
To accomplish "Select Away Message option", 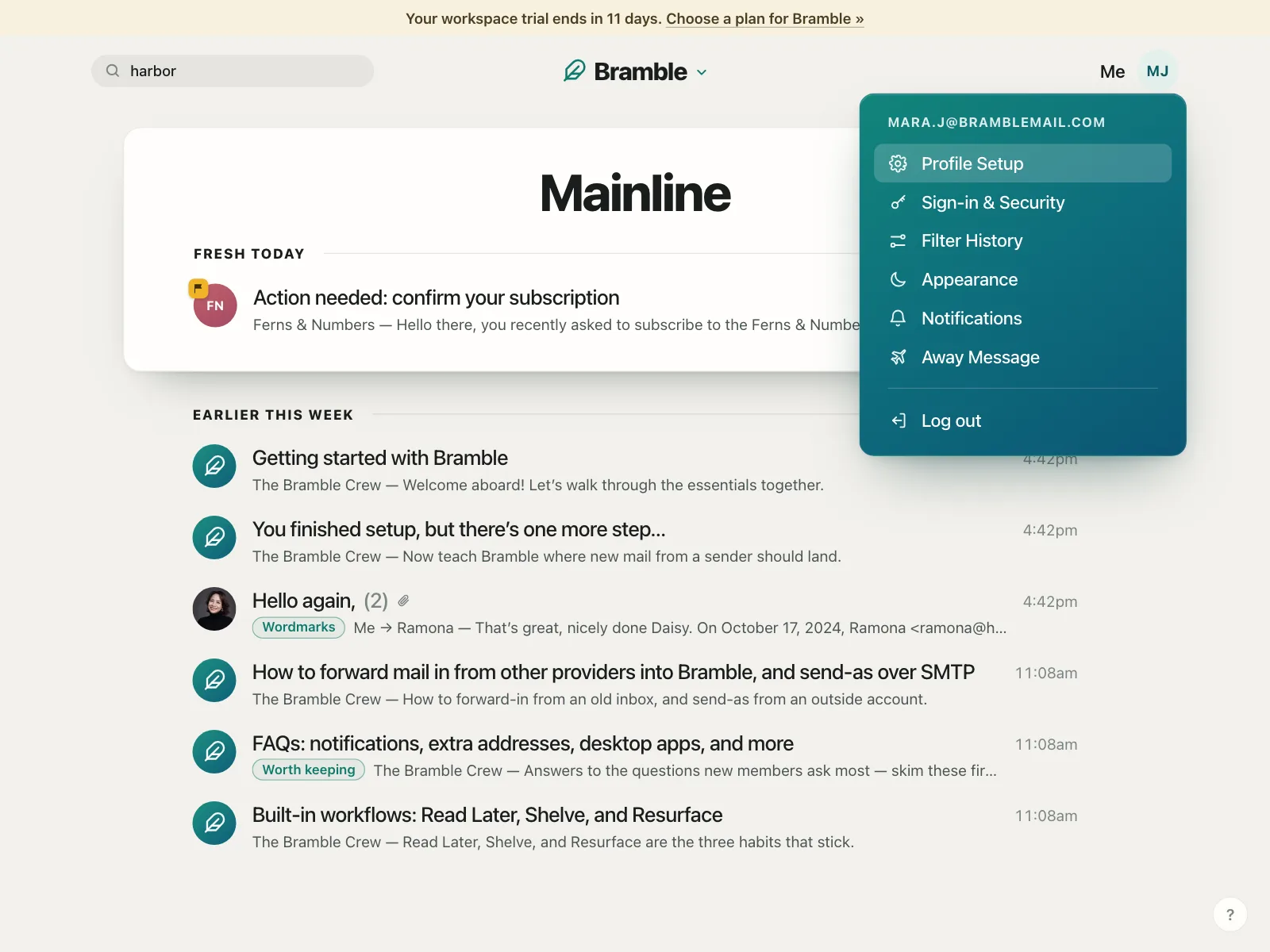I will click(1022, 357).
